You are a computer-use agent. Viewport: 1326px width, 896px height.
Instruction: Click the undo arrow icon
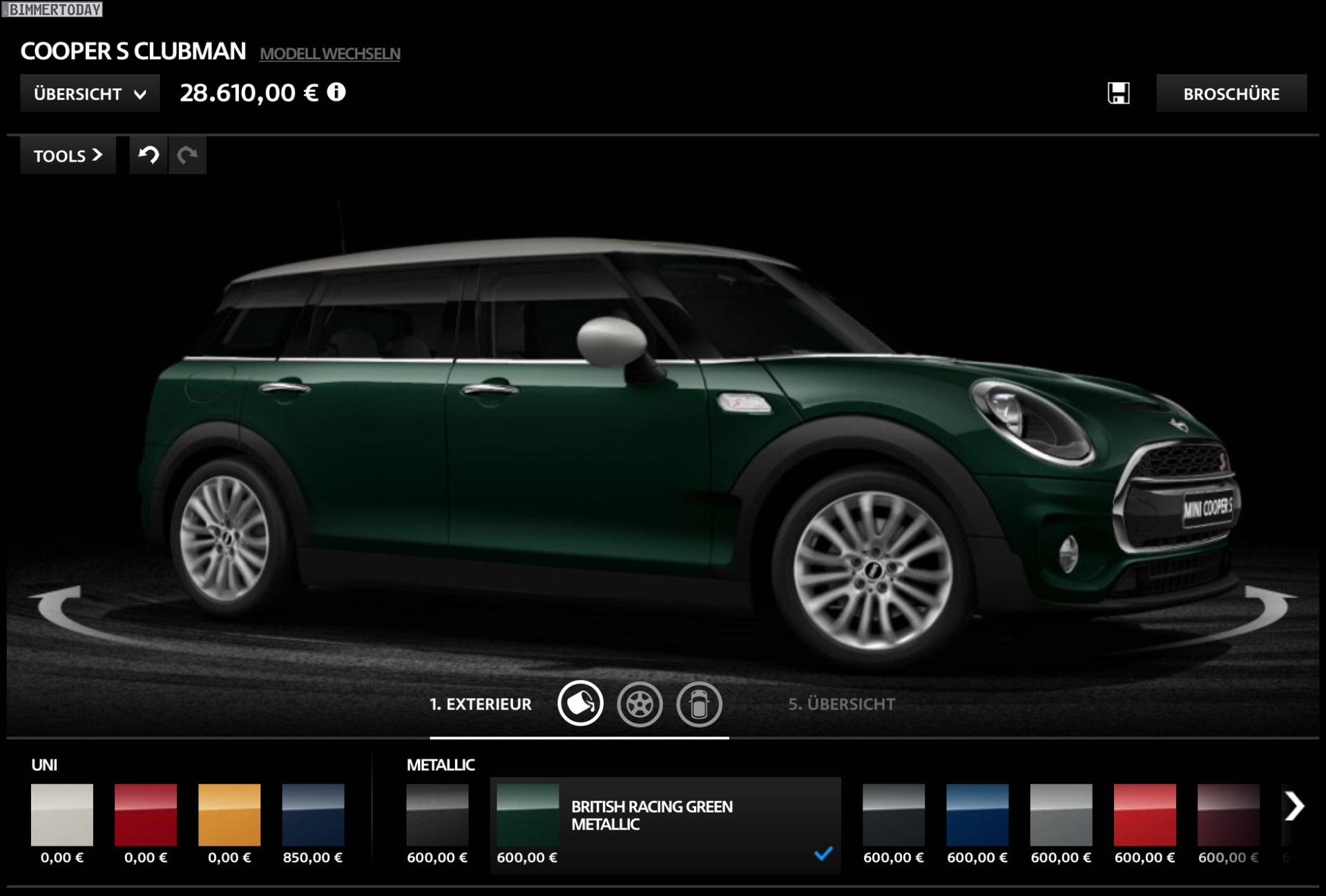click(148, 155)
